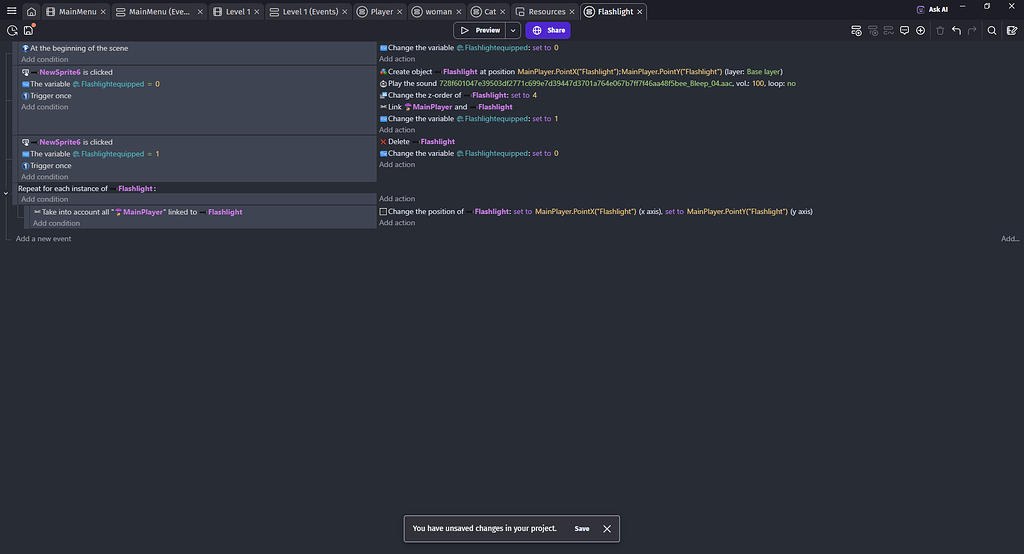Click the Flashlight object name in Repeat event
Image resolution: width=1024 pixels, height=554 pixels.
135,189
